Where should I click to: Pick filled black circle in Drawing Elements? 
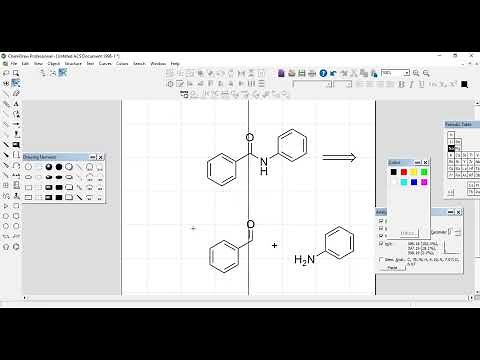(x=59, y=167)
